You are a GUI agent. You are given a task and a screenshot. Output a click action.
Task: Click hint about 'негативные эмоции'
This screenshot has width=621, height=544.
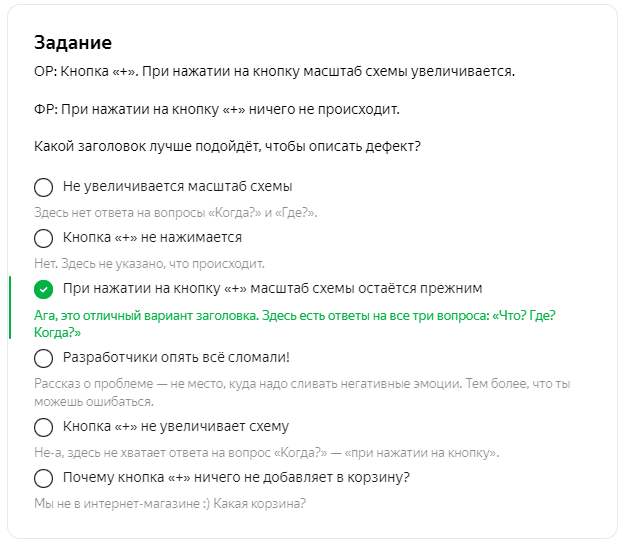302,392
